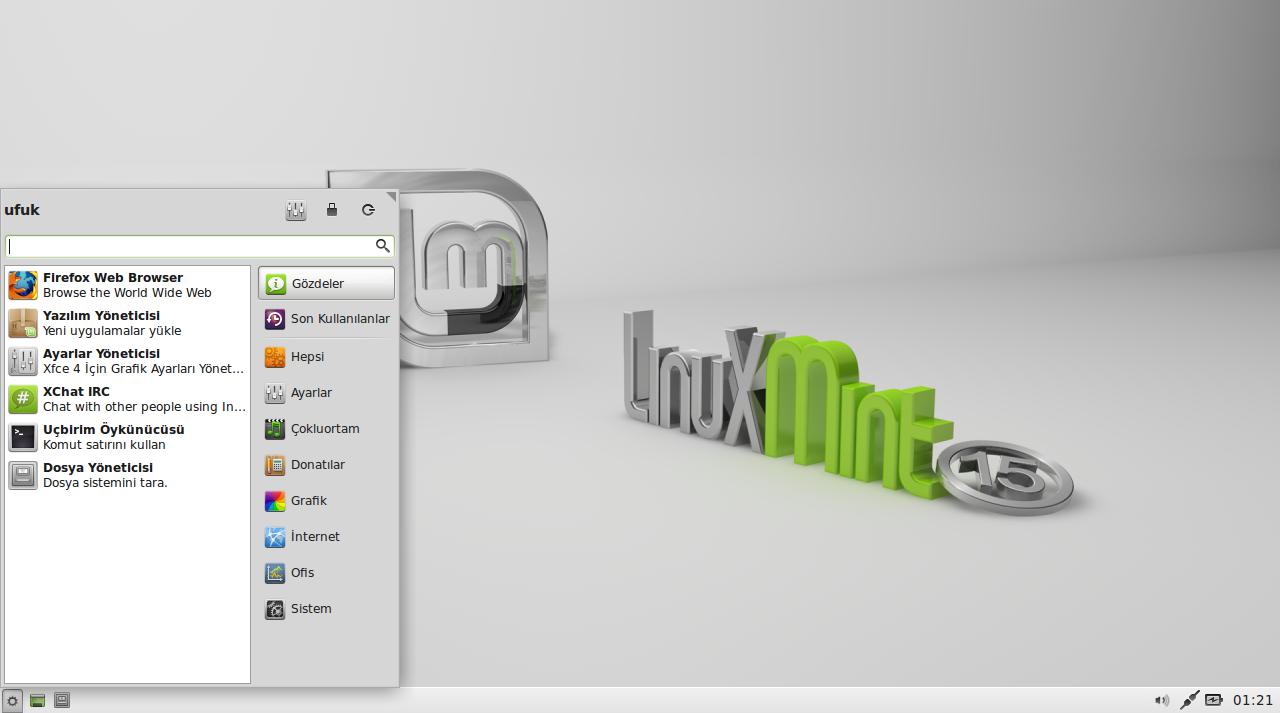Open All Settings with the sliders icon
Image resolution: width=1280 pixels, height=713 pixels.
(x=295, y=210)
